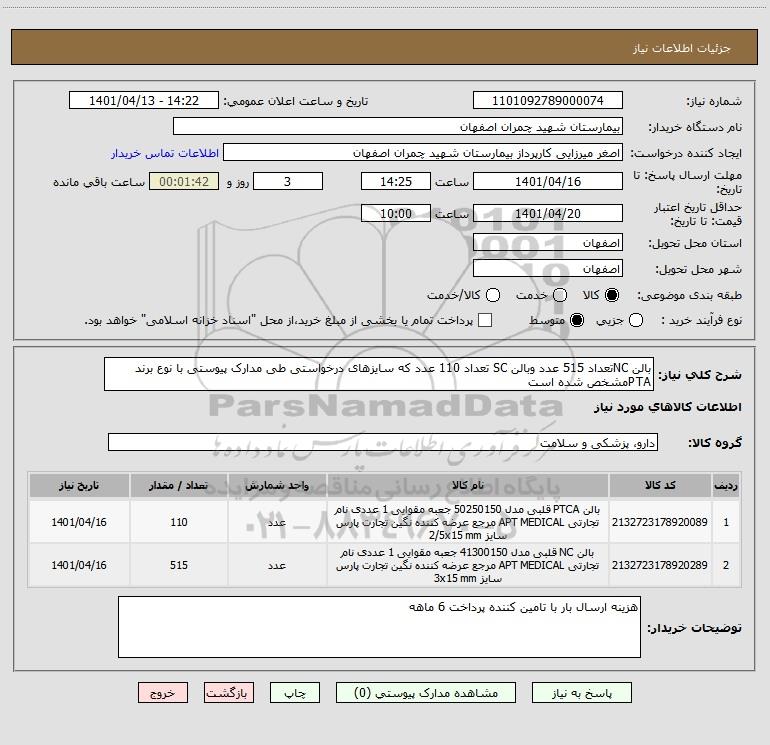
Task: Open مشاهده مدارک پیوستی (0) button
Action: tap(425, 692)
